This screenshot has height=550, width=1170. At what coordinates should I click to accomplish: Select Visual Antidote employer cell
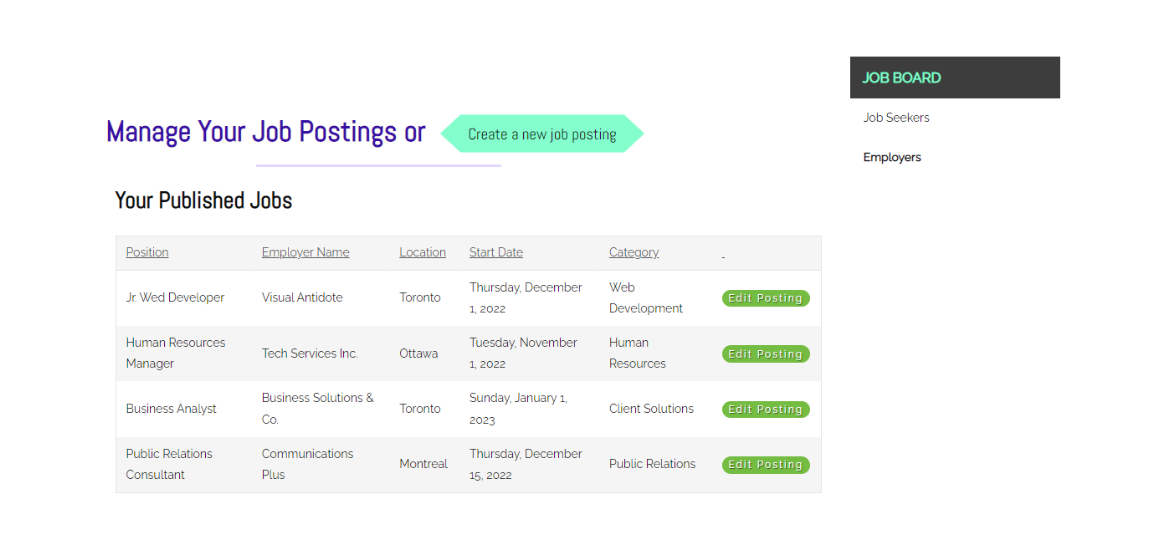(x=302, y=297)
